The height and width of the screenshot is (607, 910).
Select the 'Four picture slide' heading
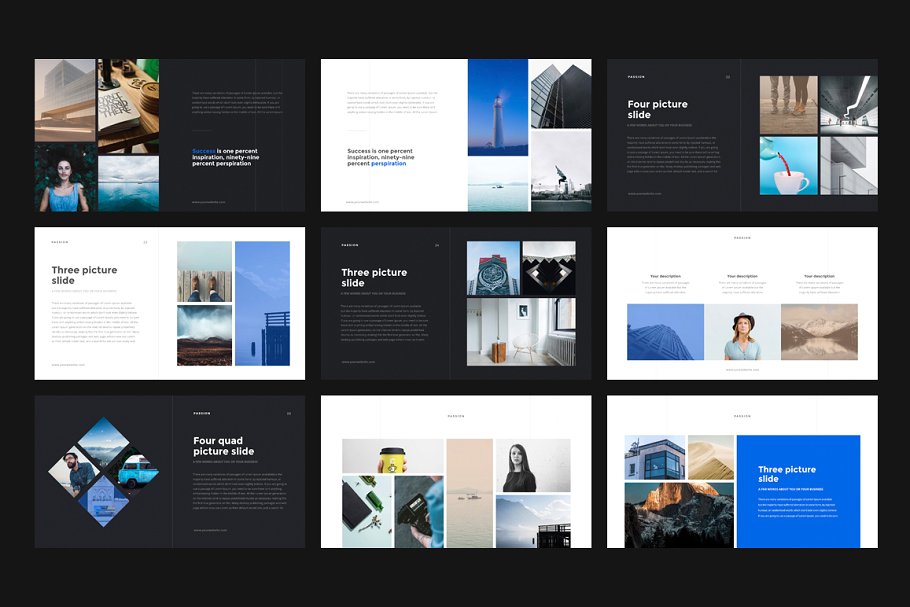point(657,108)
